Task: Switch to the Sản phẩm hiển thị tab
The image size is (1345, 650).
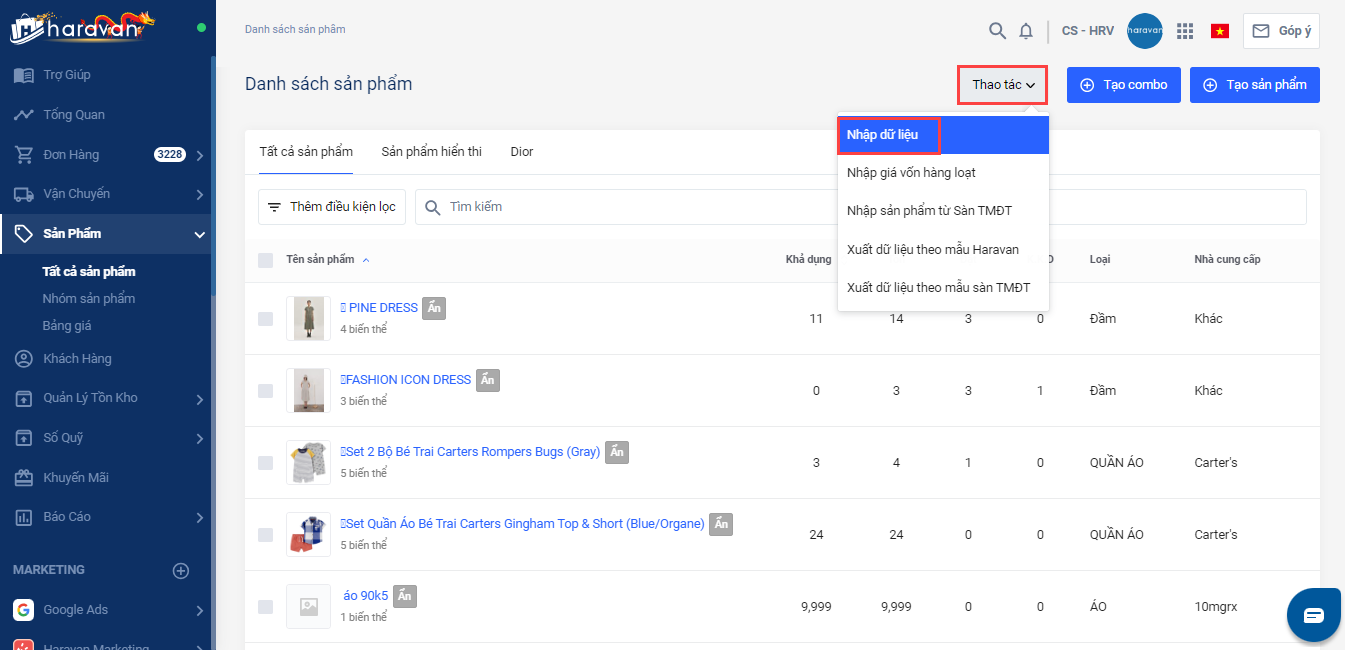Action: coord(431,152)
